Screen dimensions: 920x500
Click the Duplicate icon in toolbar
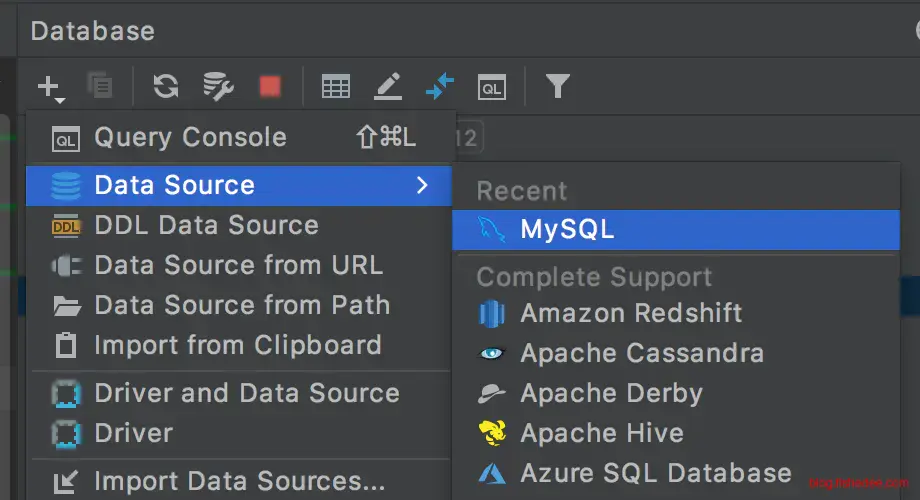click(100, 87)
